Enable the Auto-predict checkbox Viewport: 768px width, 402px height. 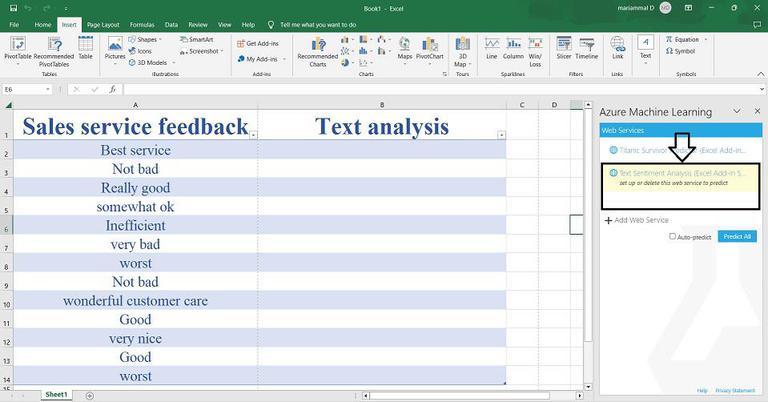coord(672,236)
